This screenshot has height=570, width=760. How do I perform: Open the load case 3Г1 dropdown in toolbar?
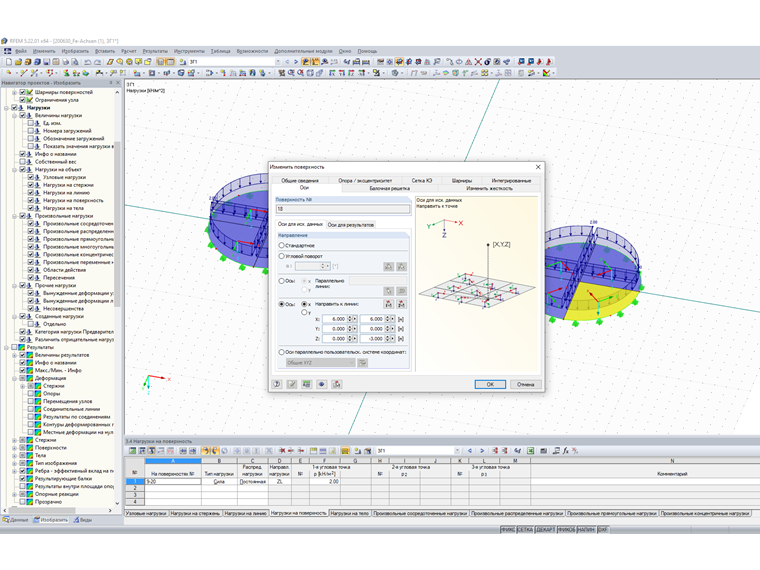pos(278,62)
